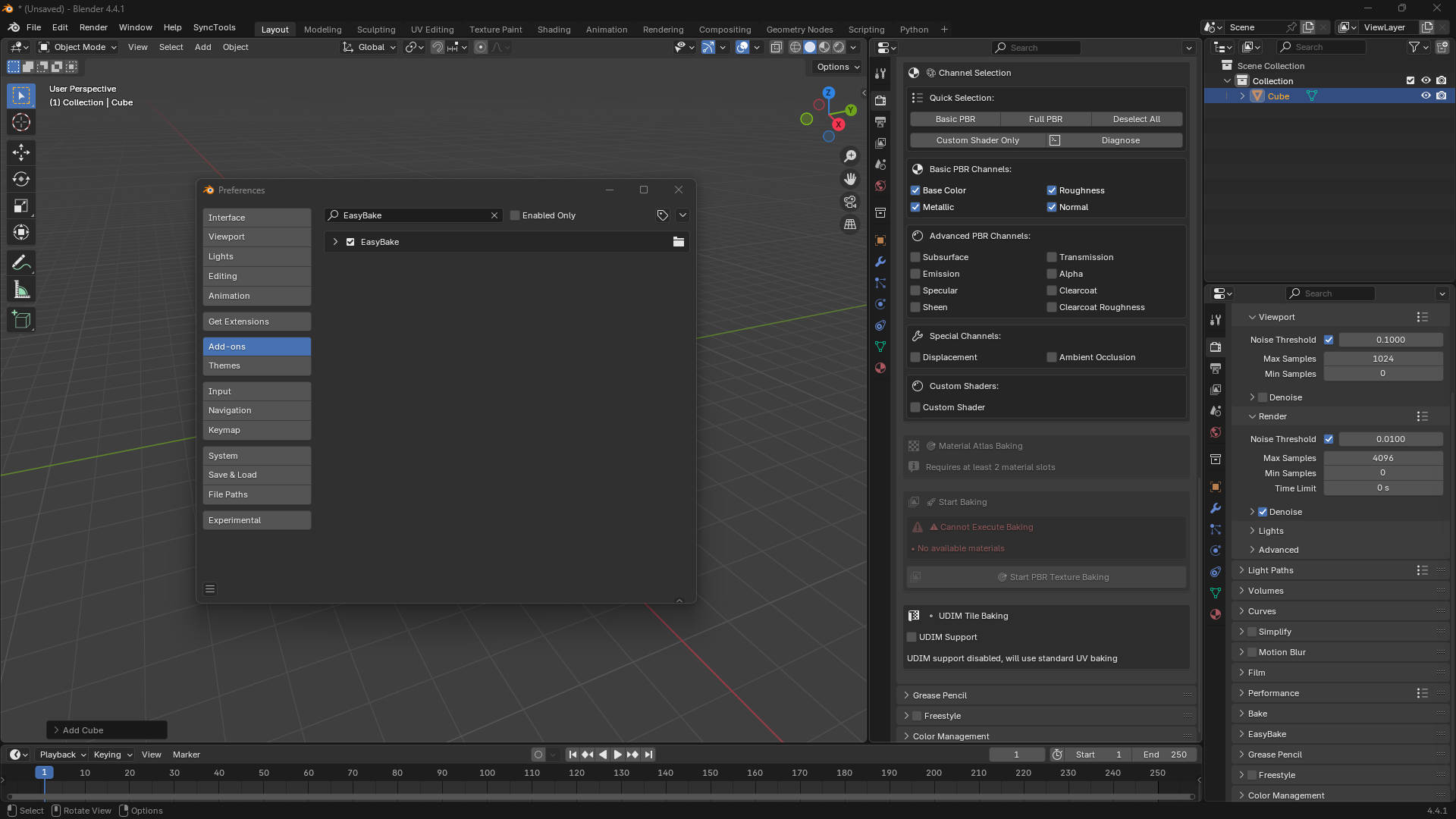This screenshot has width=1456, height=819.
Task: Click Viewport Noise Threshold 0.1000 field
Action: click(1390, 340)
